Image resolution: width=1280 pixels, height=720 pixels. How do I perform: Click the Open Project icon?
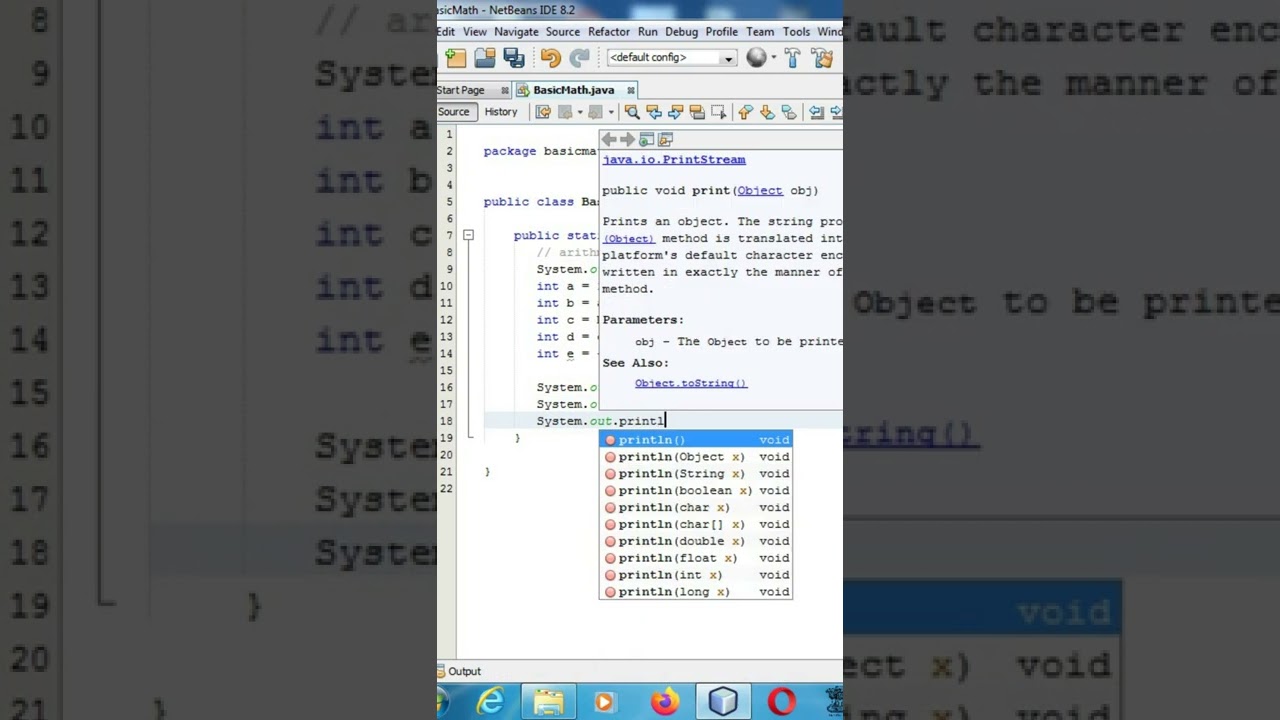pyautogui.click(x=485, y=58)
